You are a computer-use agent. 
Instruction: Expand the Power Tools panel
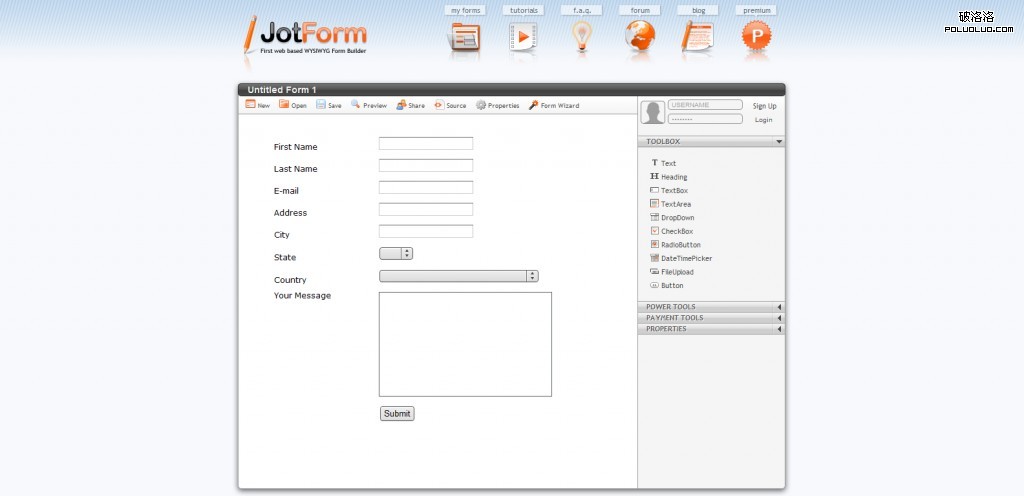710,307
